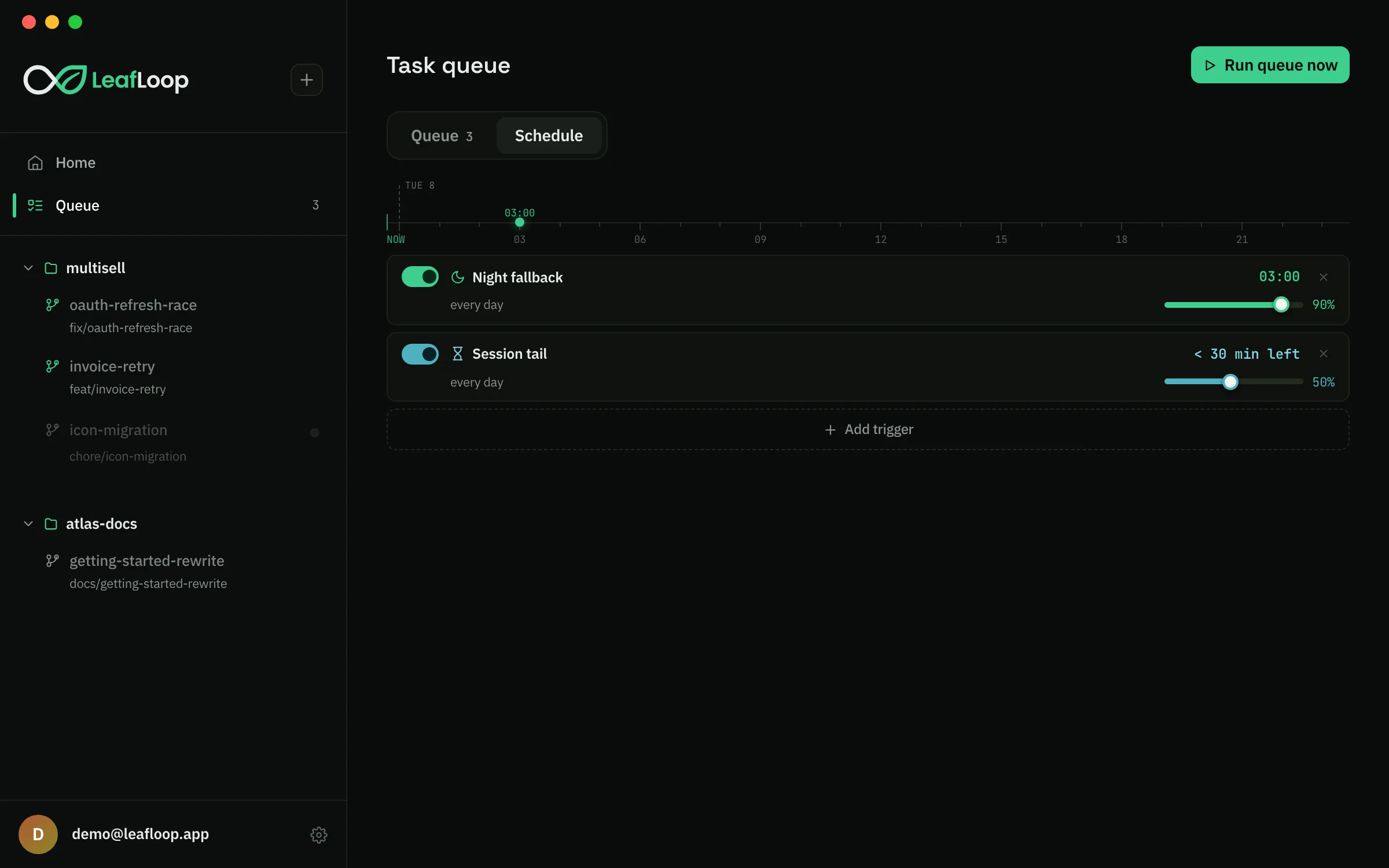1389x868 pixels.
Task: Click the hourglass icon on Session tail
Action: tap(457, 354)
